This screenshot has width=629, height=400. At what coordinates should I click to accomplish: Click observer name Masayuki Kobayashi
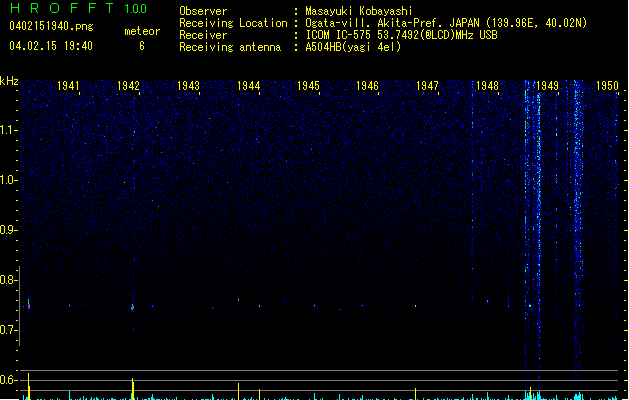click(x=359, y=11)
